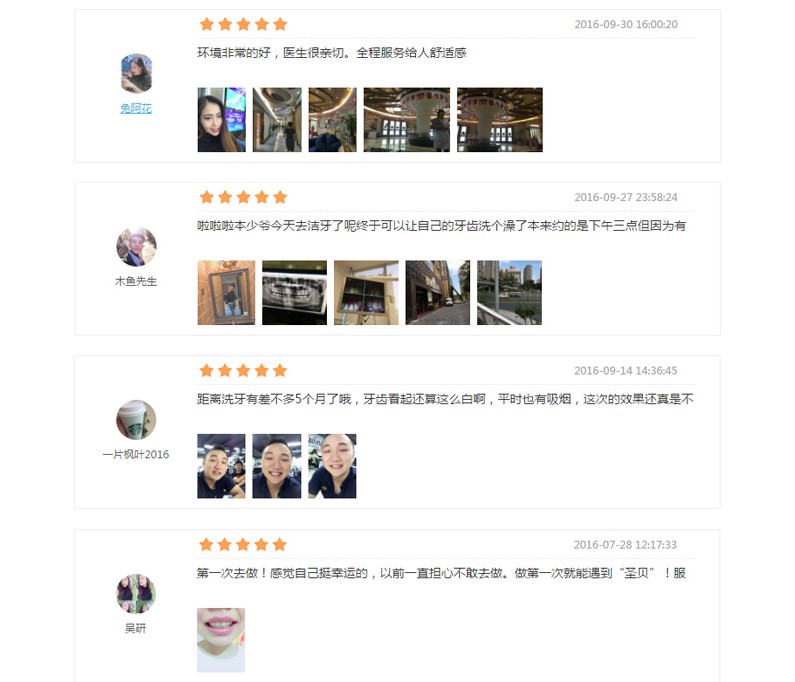Select the five-star rating of 兔阿花's review
The height and width of the screenshot is (682, 795).
[243, 24]
